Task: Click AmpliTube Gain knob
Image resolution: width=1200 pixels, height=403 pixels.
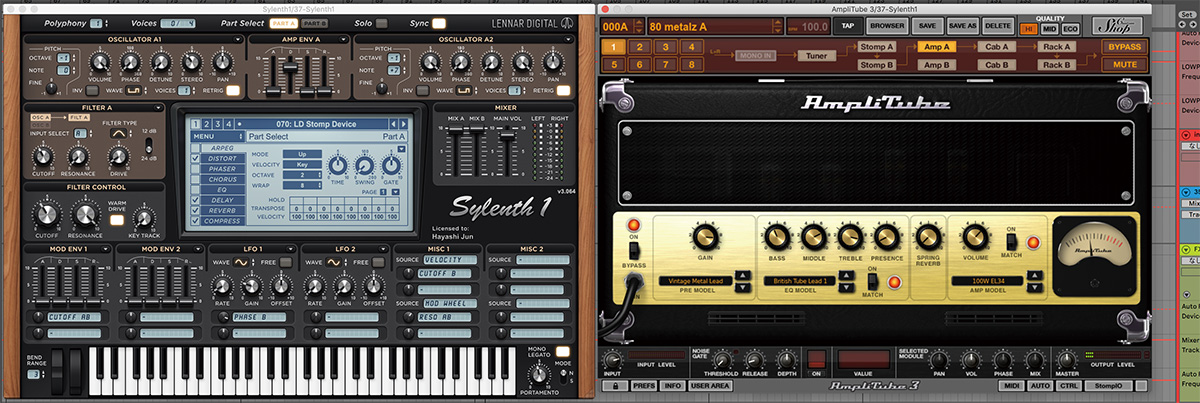Action: (704, 236)
